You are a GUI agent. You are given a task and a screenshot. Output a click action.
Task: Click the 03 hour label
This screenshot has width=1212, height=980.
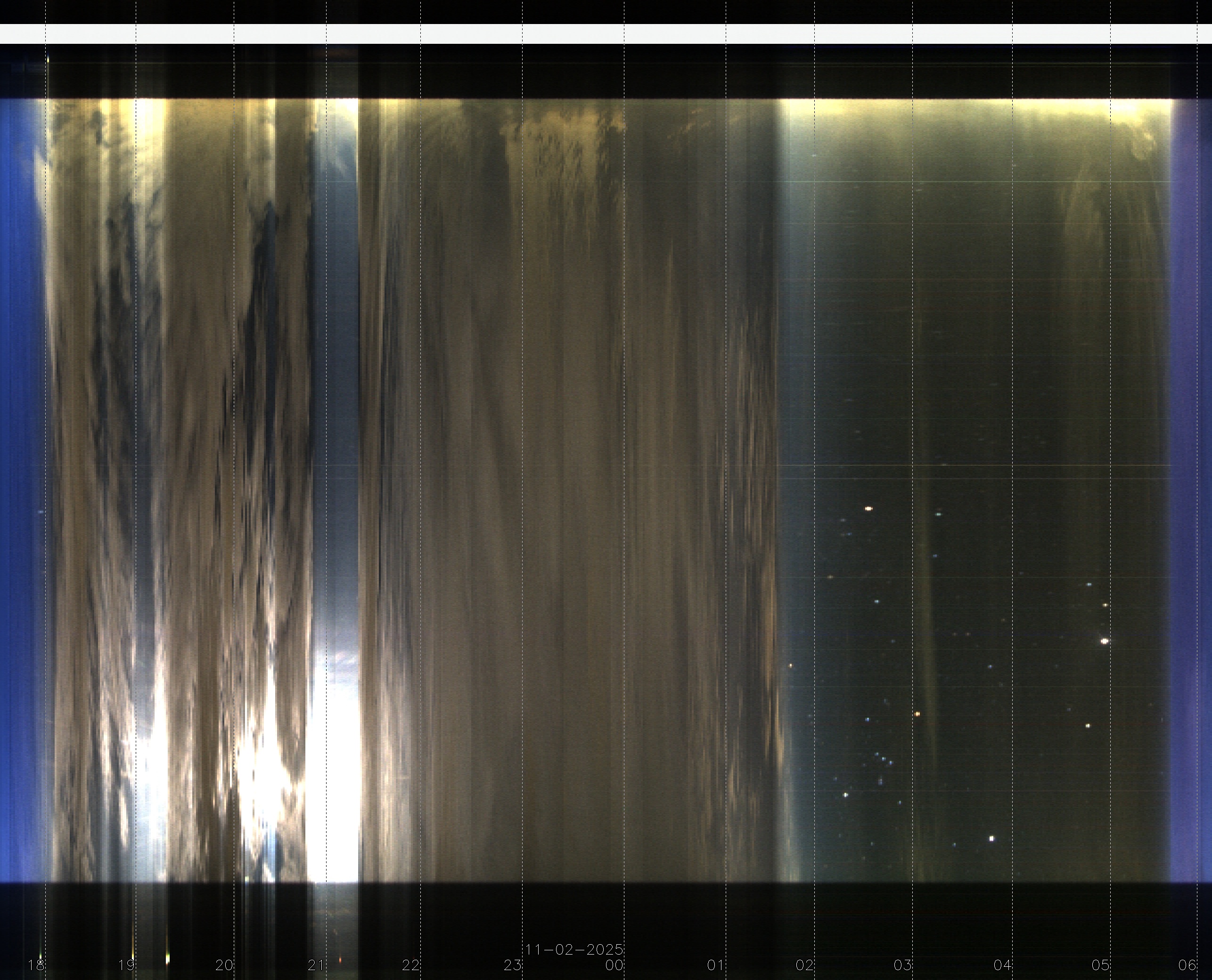tap(903, 965)
